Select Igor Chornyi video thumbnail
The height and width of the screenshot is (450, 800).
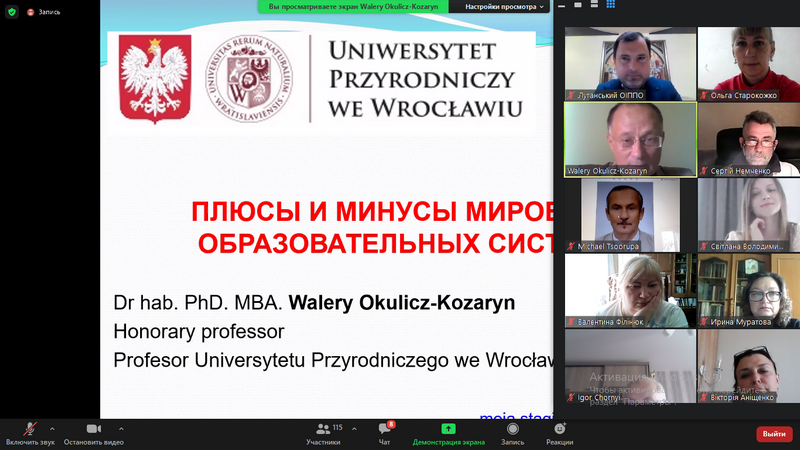[630, 366]
